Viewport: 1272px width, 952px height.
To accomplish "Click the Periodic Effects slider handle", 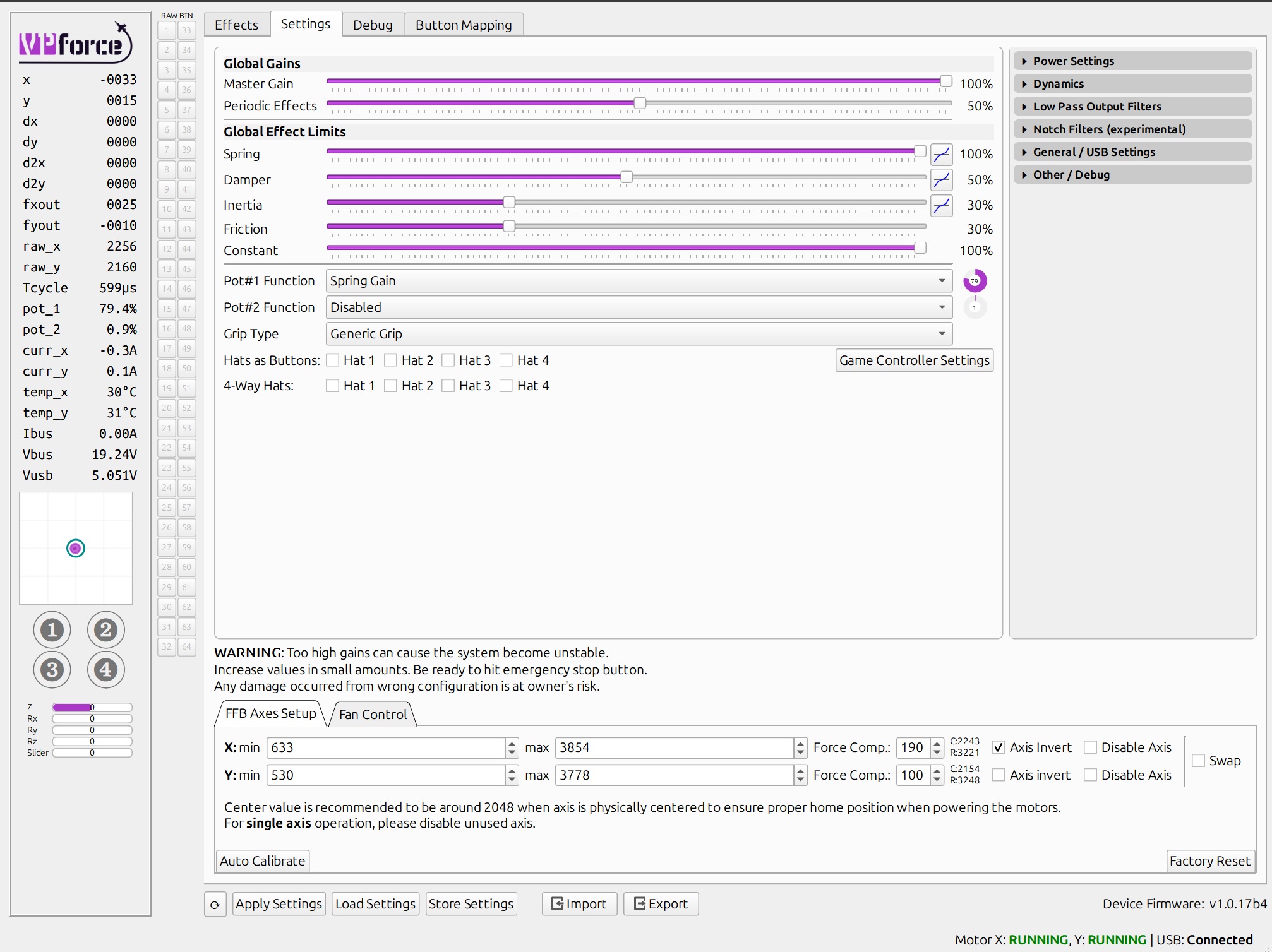I will [640, 103].
